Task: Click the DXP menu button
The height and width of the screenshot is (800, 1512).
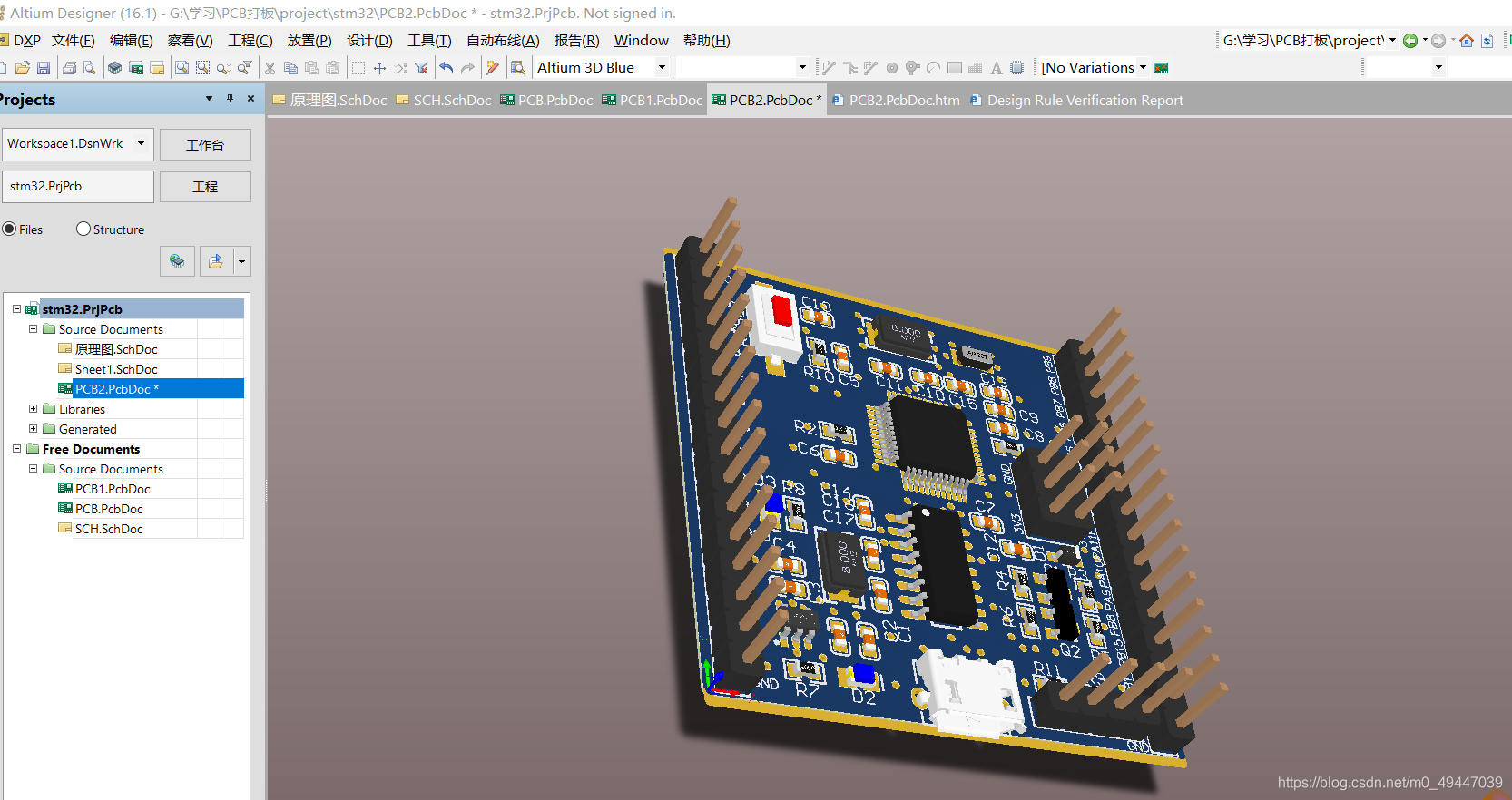Action: [x=21, y=41]
